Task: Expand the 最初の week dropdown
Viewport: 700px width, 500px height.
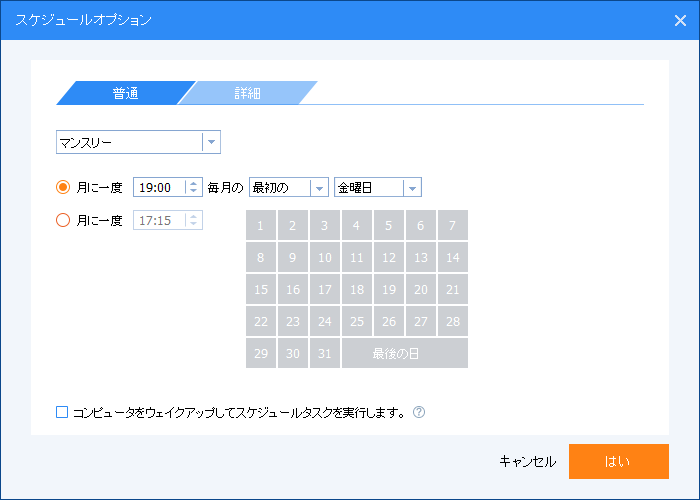Action: pos(289,188)
